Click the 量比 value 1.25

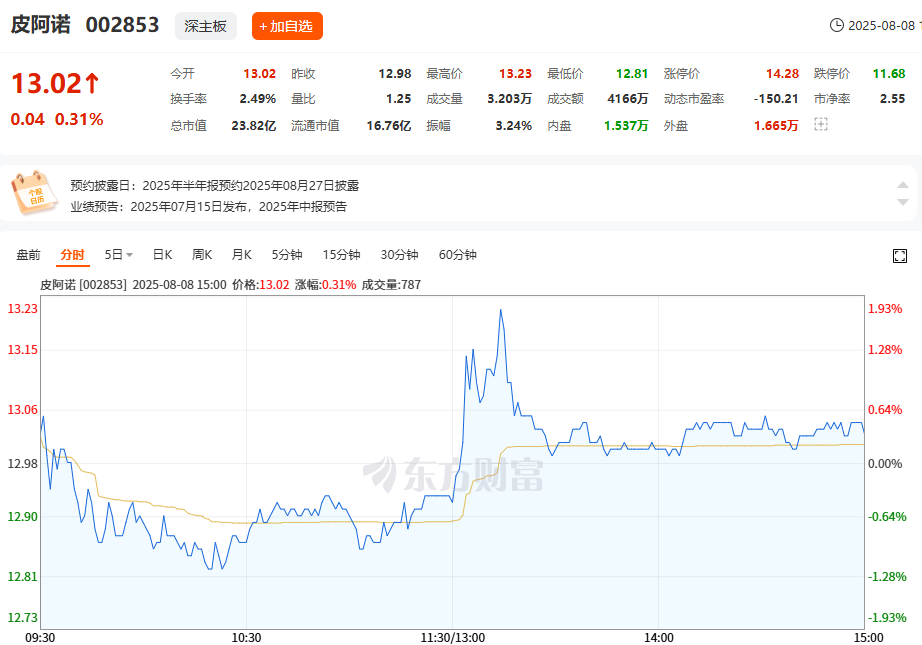click(x=398, y=99)
